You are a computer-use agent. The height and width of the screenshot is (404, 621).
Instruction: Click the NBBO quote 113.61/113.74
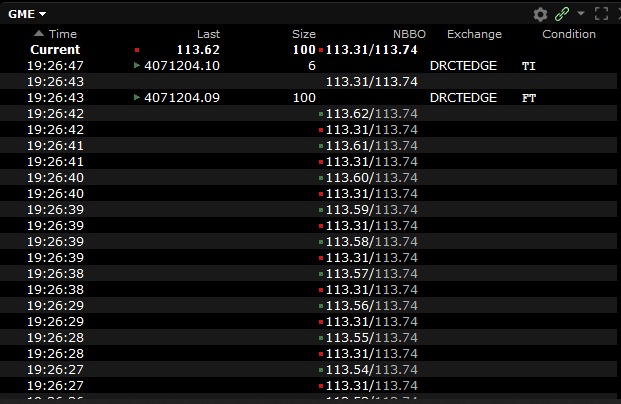(371, 146)
